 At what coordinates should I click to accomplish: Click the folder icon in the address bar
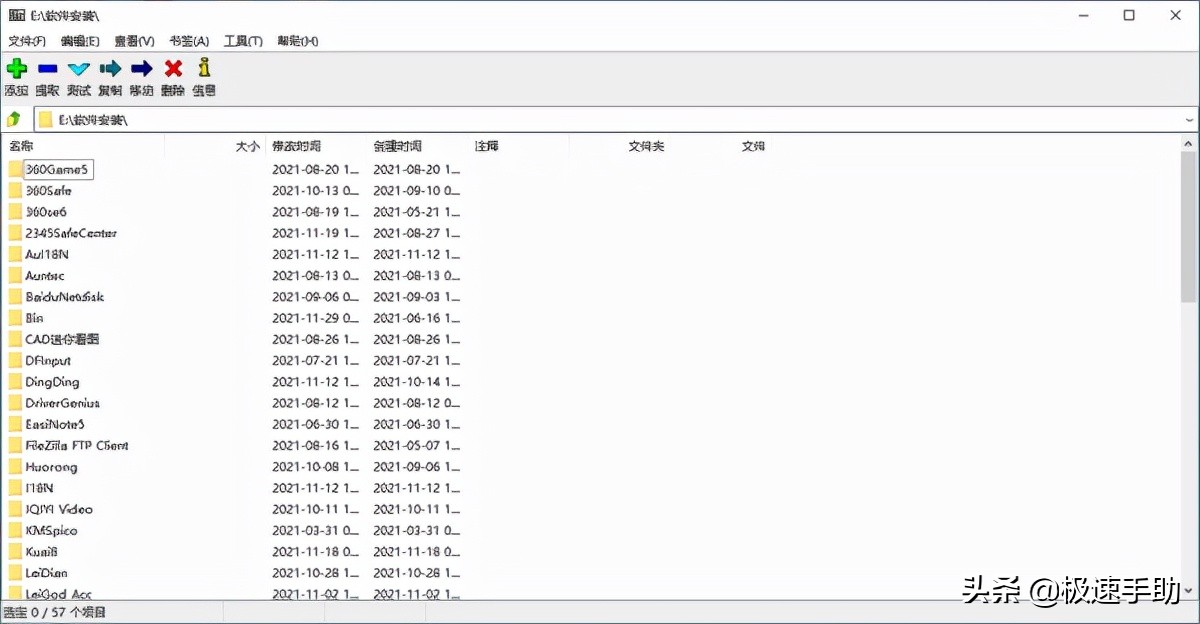coord(45,118)
